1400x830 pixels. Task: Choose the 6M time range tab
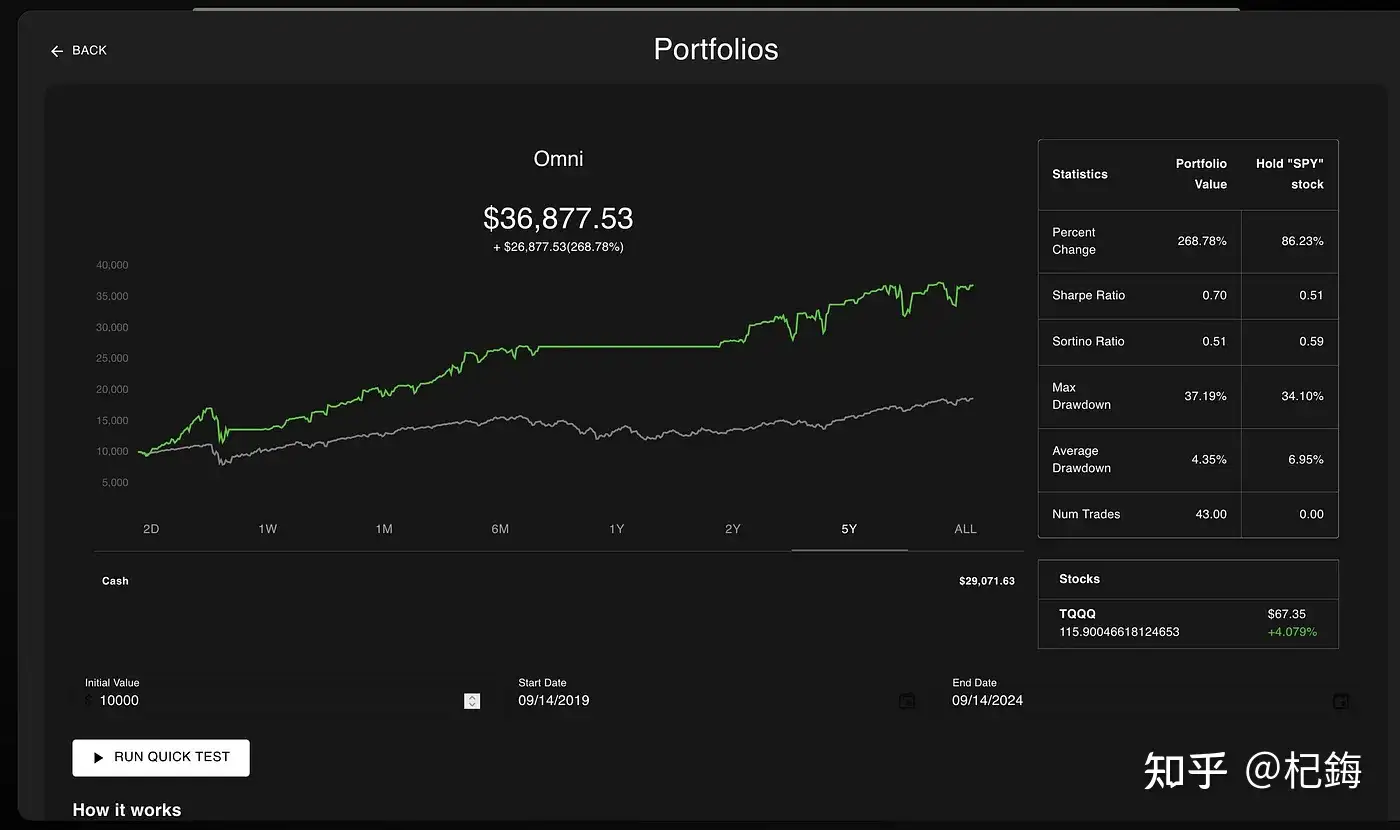pyautogui.click(x=500, y=529)
